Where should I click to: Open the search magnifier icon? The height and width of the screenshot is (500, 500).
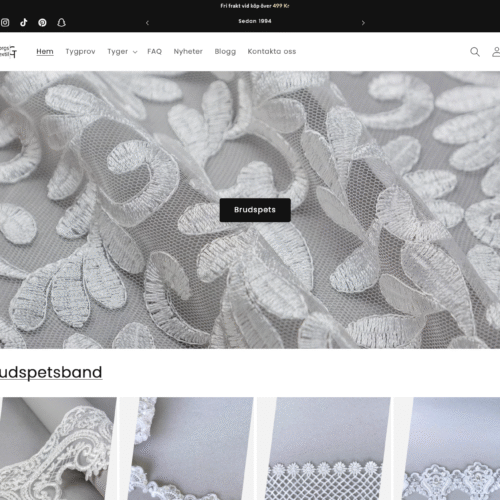pyautogui.click(x=475, y=52)
